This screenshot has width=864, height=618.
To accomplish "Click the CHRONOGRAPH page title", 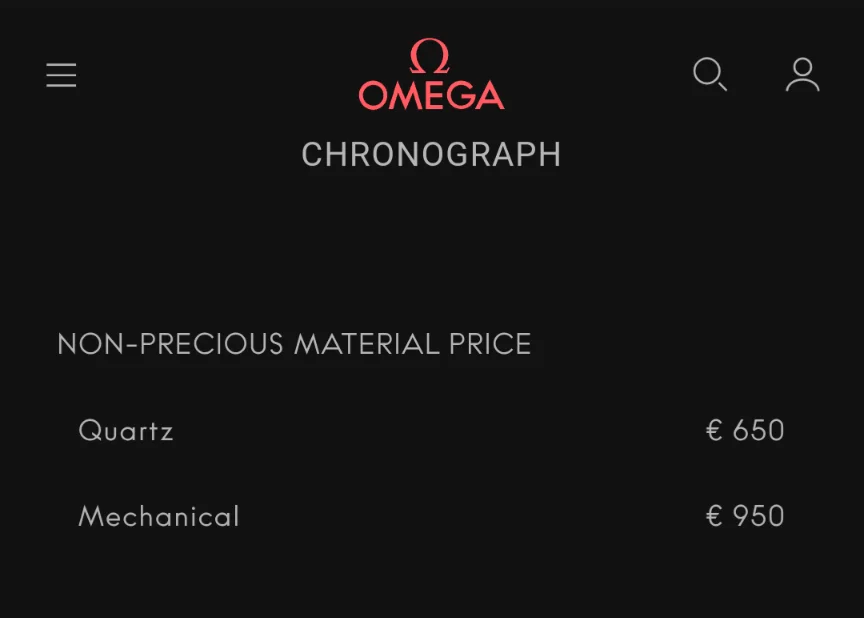I will [431, 155].
